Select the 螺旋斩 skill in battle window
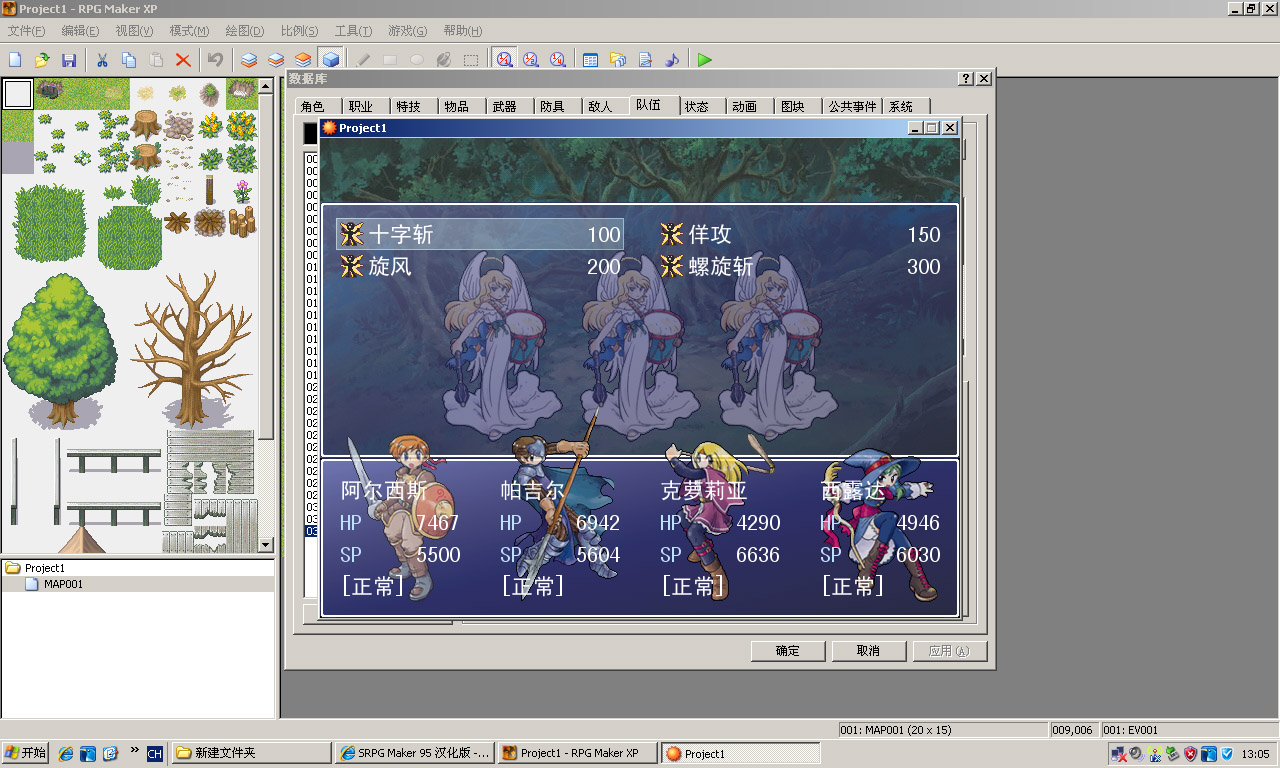Screen dimensions: 1280x768 [800, 267]
